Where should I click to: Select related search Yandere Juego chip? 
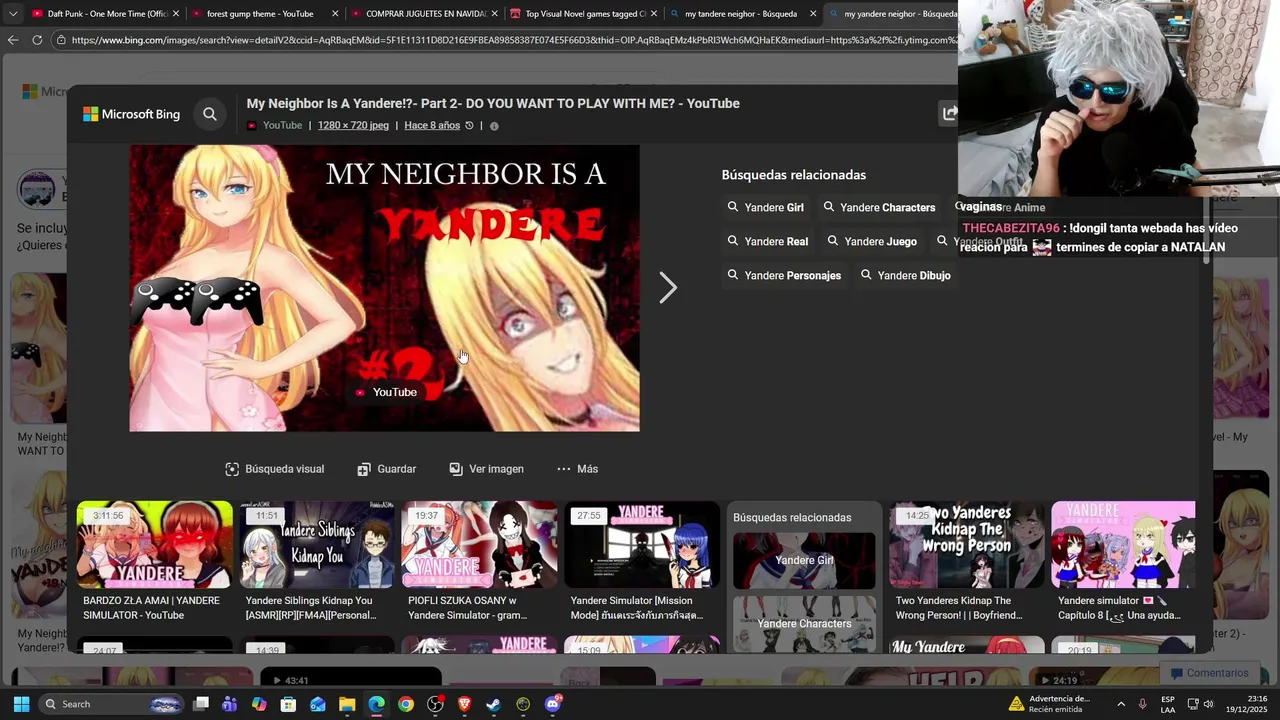871,241
